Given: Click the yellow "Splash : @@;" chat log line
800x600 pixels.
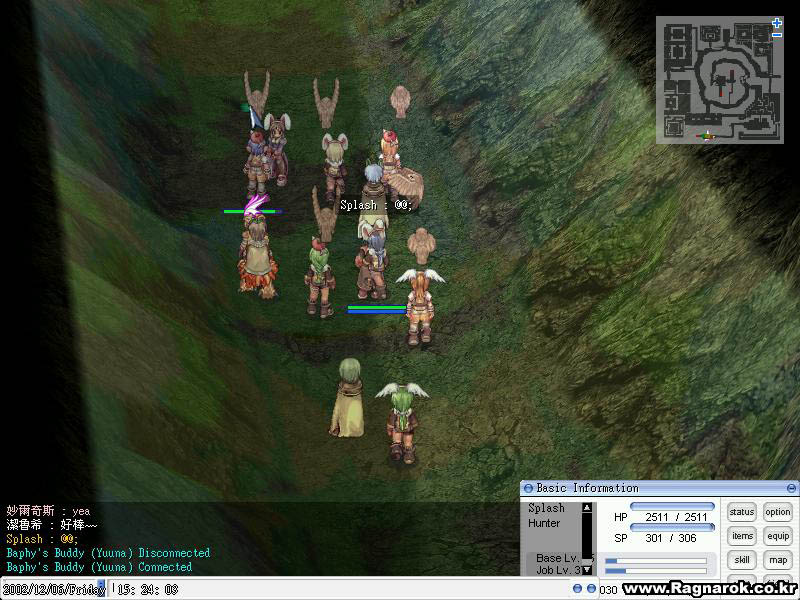Looking at the screenshot, I should click(x=42, y=539).
